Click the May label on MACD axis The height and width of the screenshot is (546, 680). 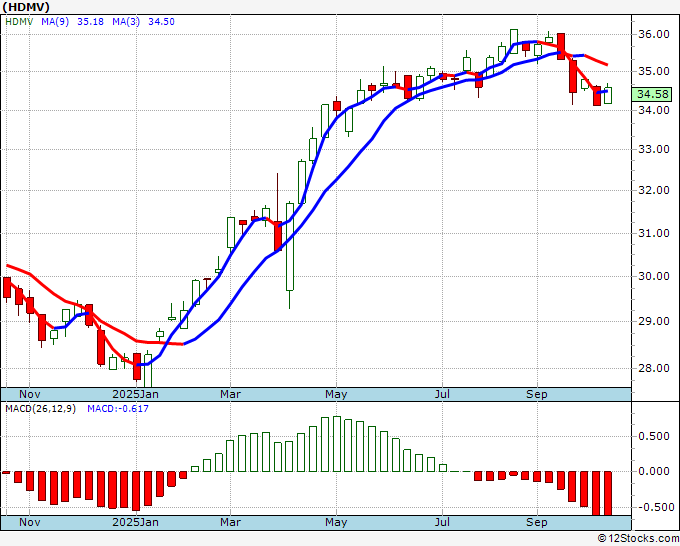pos(336,522)
